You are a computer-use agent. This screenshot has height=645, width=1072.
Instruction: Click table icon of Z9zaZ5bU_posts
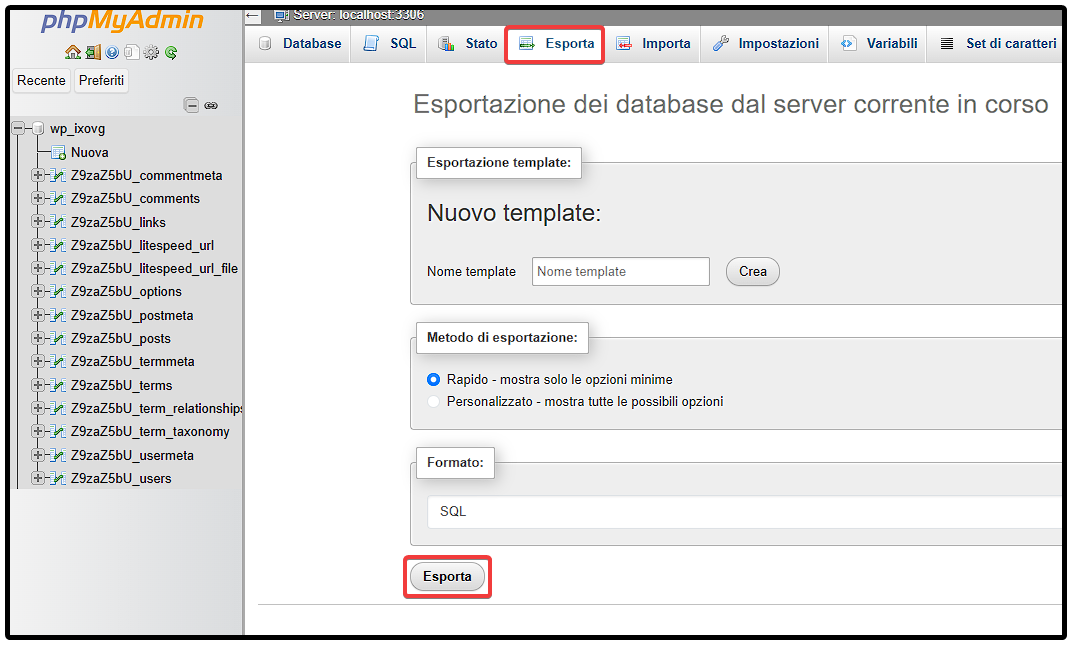59,339
